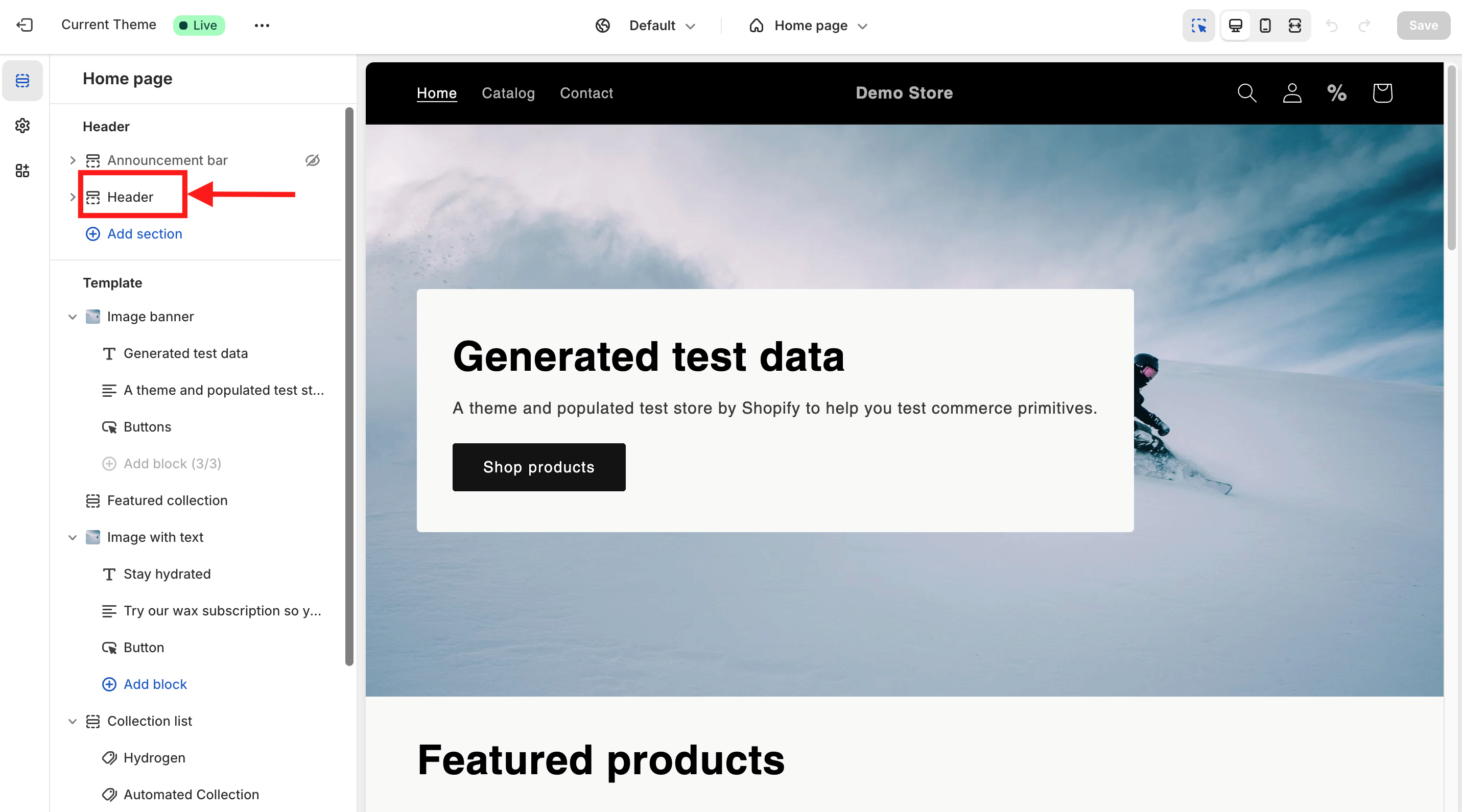1462x812 pixels.
Task: Open App embeds sidebar icon
Action: pyautogui.click(x=22, y=171)
